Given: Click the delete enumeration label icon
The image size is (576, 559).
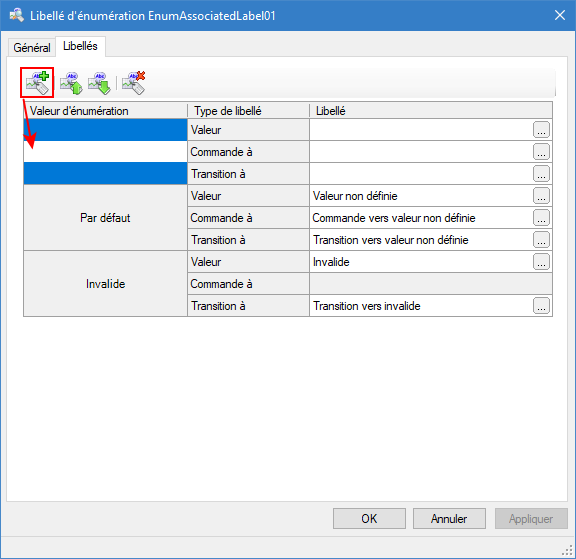Looking at the screenshot, I should click(134, 83).
